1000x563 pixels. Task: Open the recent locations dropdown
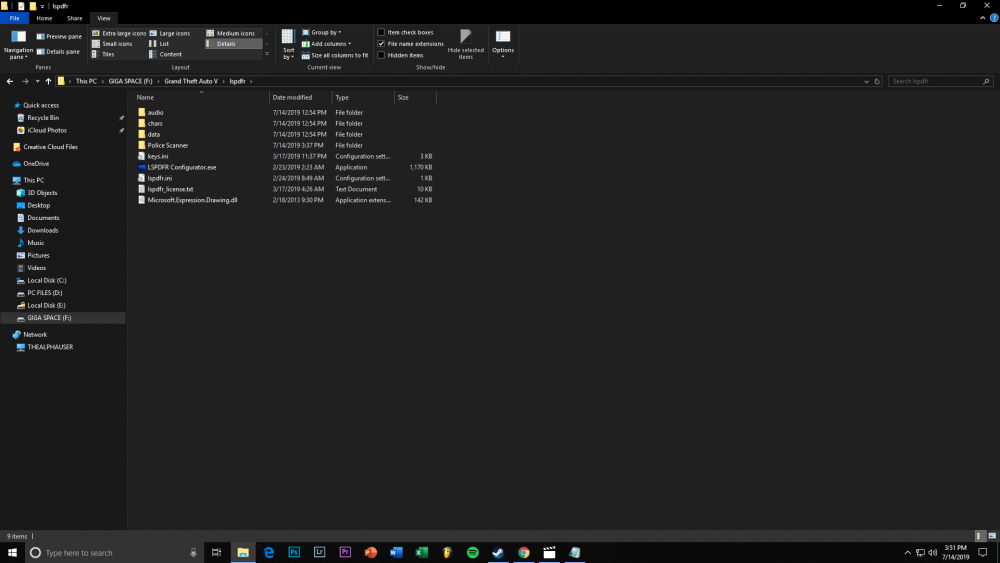38,82
